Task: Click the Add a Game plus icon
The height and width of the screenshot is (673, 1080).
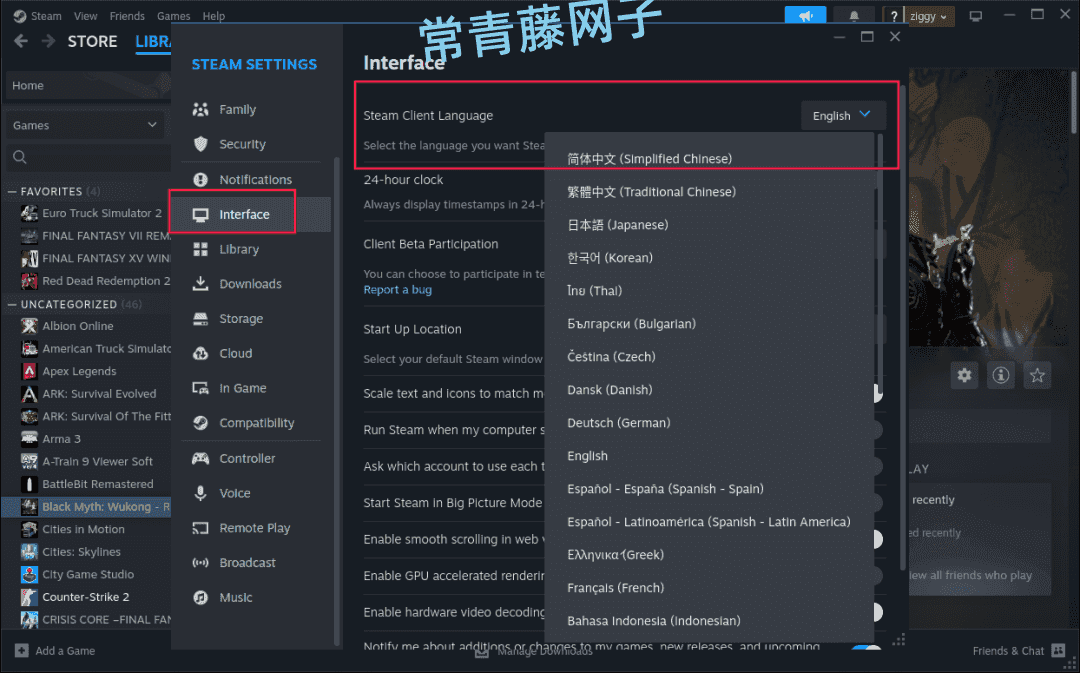Action: (x=21, y=650)
